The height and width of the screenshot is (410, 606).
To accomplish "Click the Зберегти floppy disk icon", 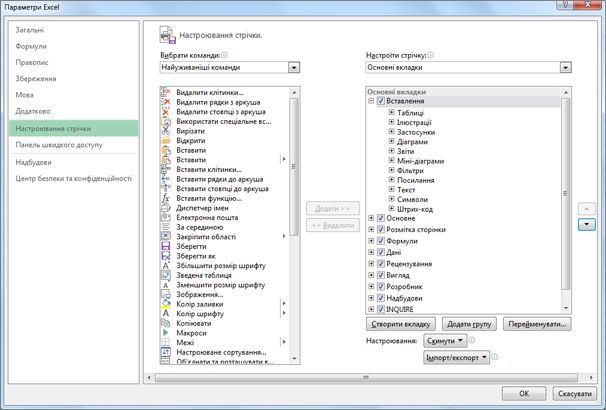I will click(x=165, y=247).
